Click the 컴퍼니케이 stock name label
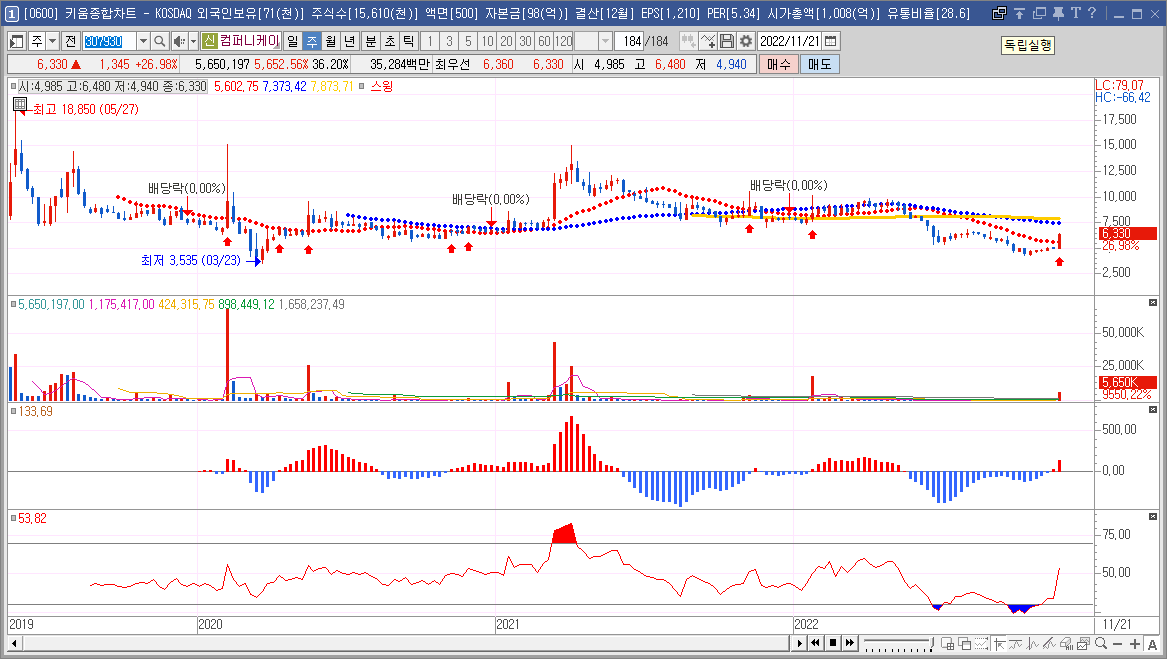This screenshot has height=659, width=1167. (249, 42)
